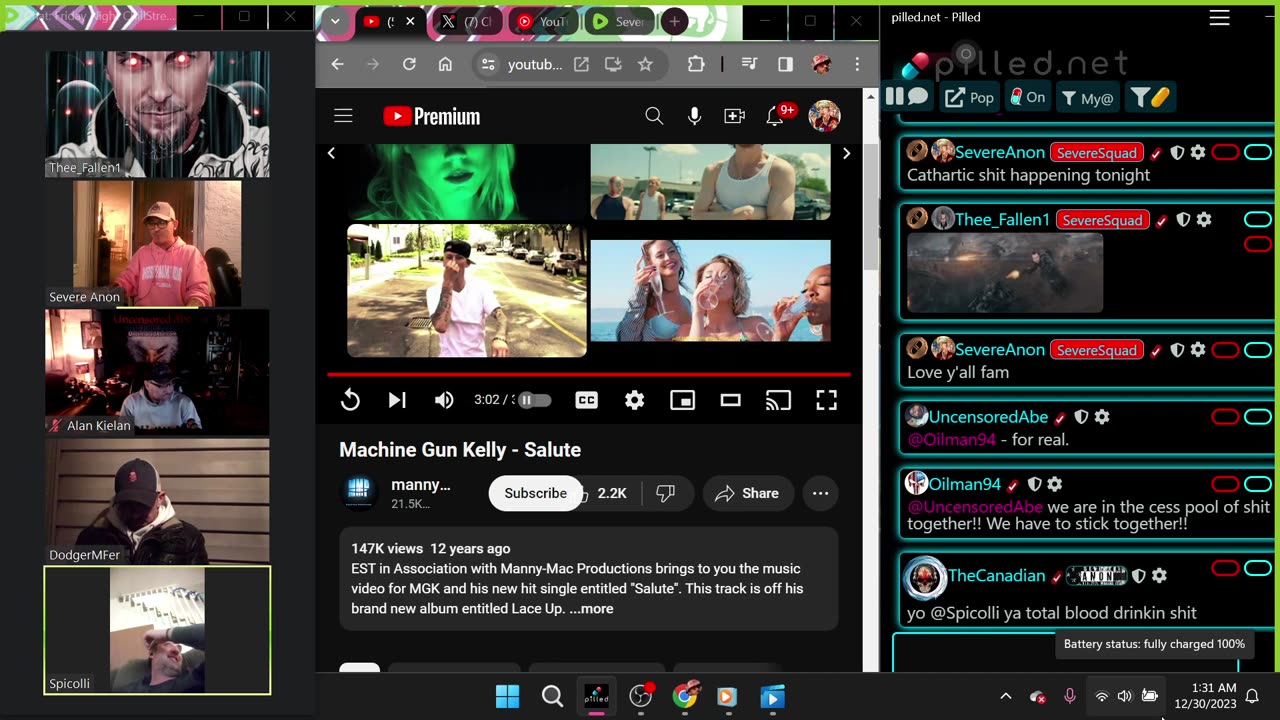Mute the video volume speaker

click(x=444, y=400)
